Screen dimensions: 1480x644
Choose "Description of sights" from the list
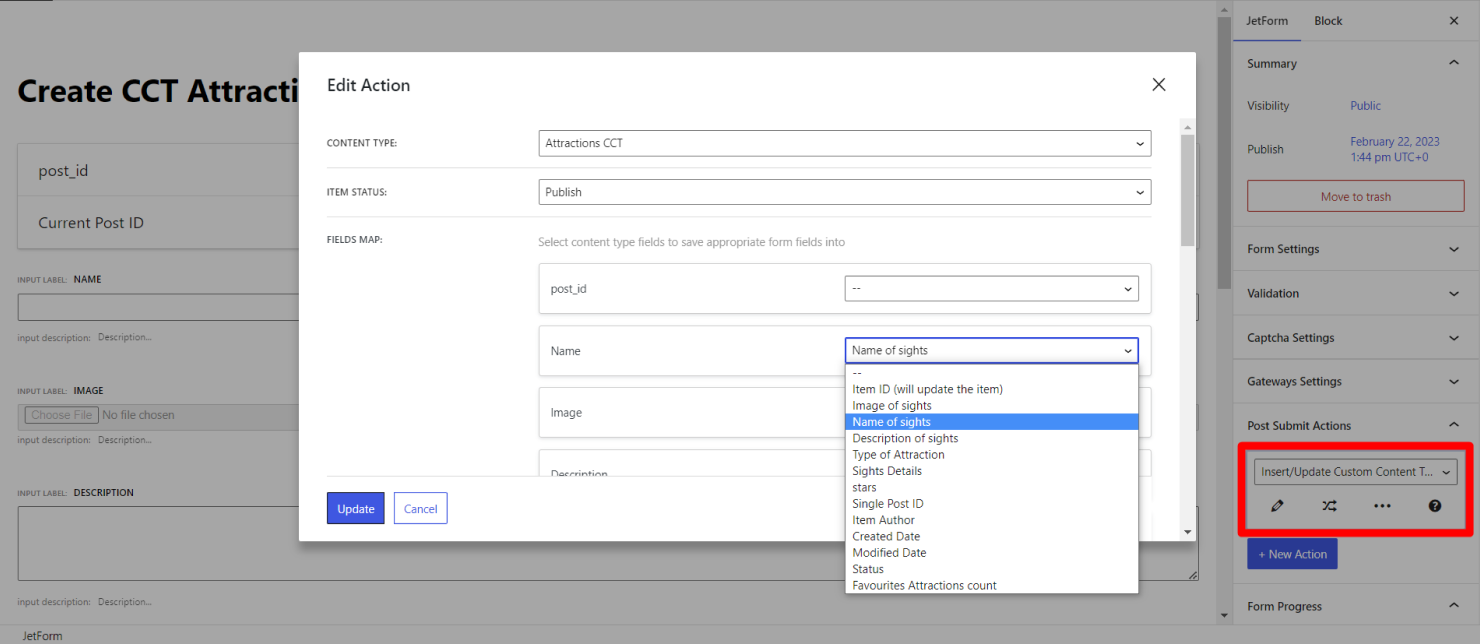[905, 438]
